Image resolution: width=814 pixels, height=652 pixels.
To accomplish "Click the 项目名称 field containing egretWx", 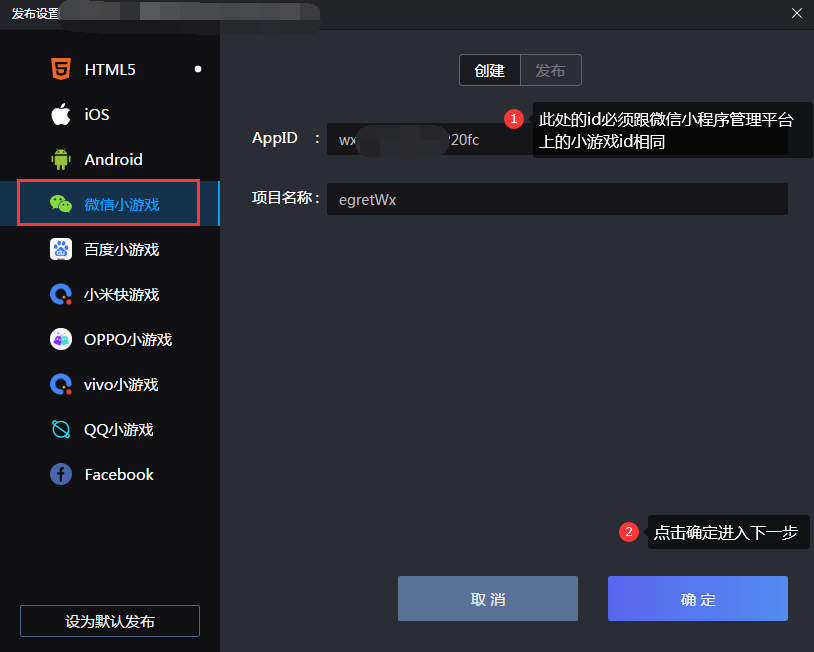I will click(557, 199).
